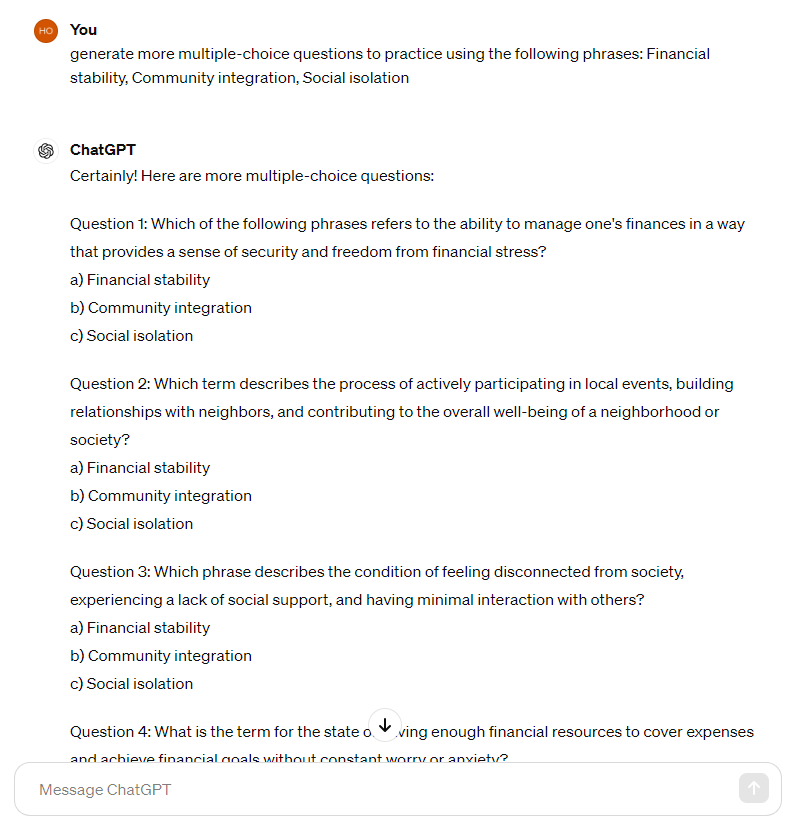Click the send message arrow button
The width and height of the screenshot is (801, 820).
pos(754,788)
